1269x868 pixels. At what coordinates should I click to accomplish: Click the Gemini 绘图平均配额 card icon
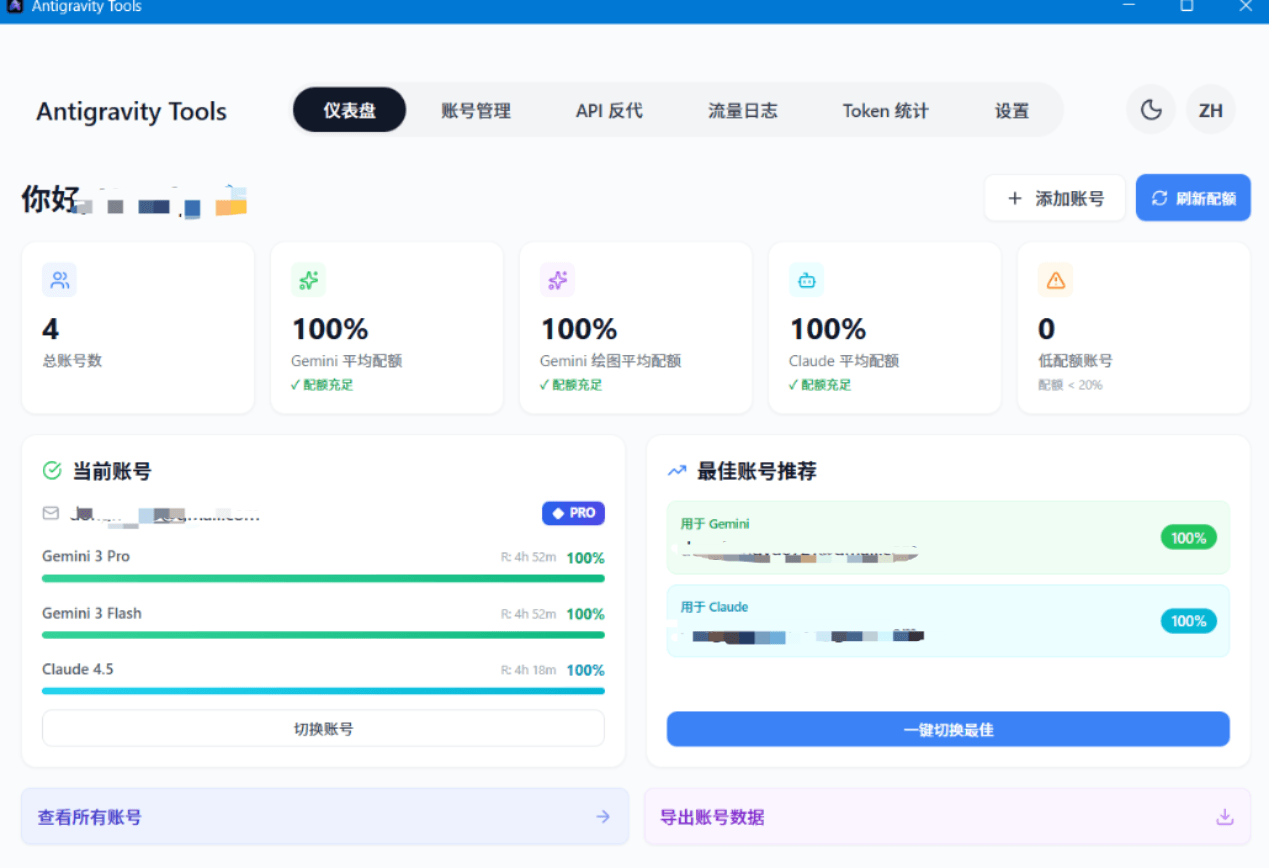point(557,280)
